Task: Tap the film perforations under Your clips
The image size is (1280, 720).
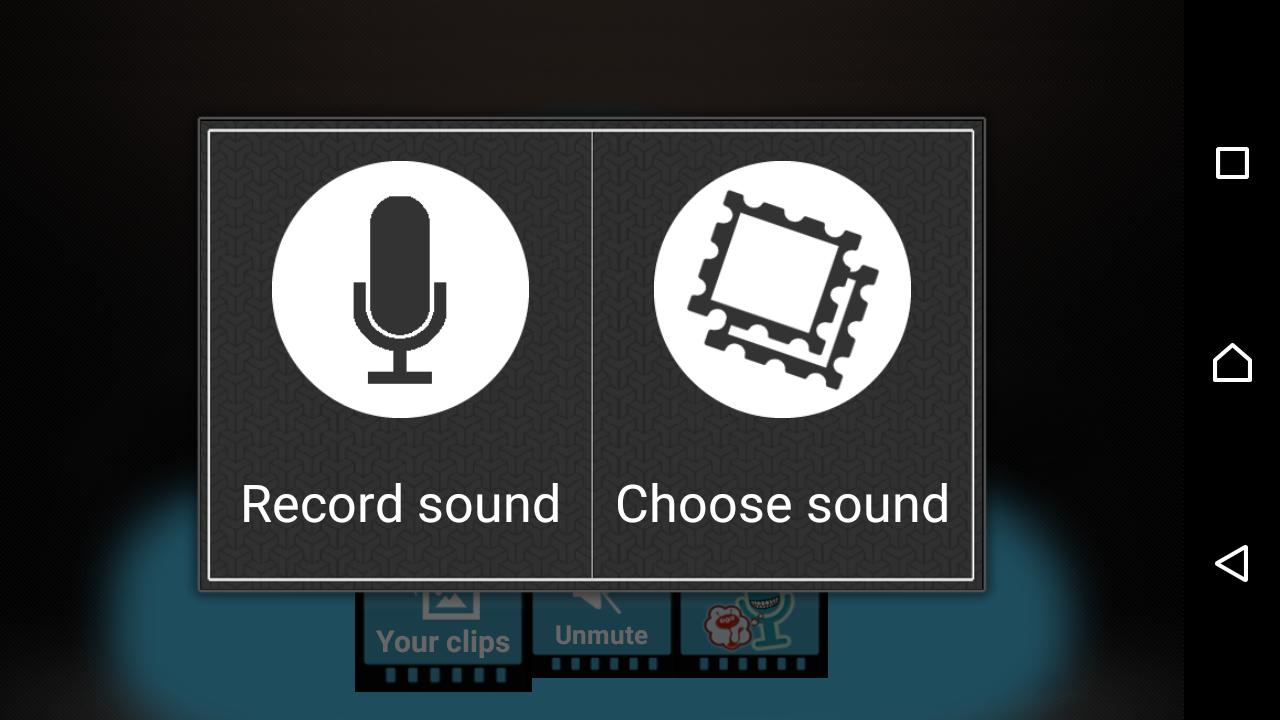Action: (x=443, y=676)
